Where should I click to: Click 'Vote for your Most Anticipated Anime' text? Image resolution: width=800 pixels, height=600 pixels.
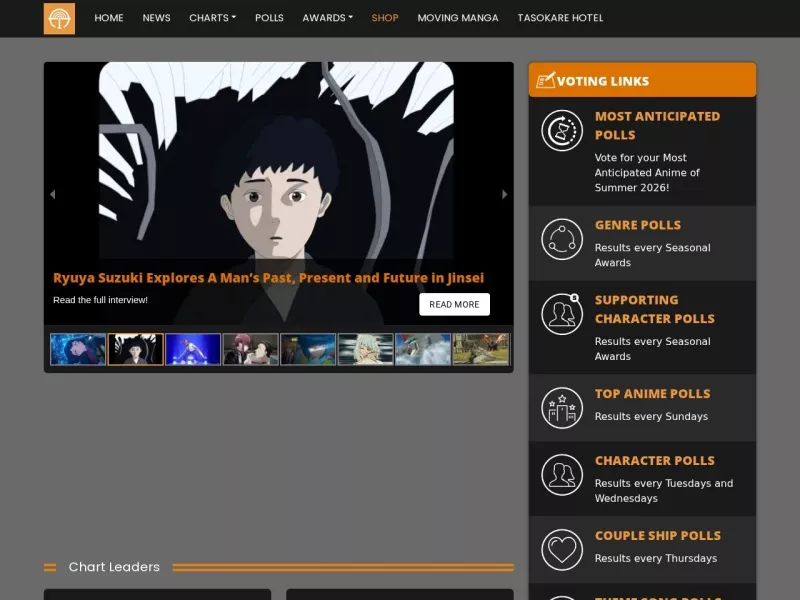pyautogui.click(x=647, y=172)
